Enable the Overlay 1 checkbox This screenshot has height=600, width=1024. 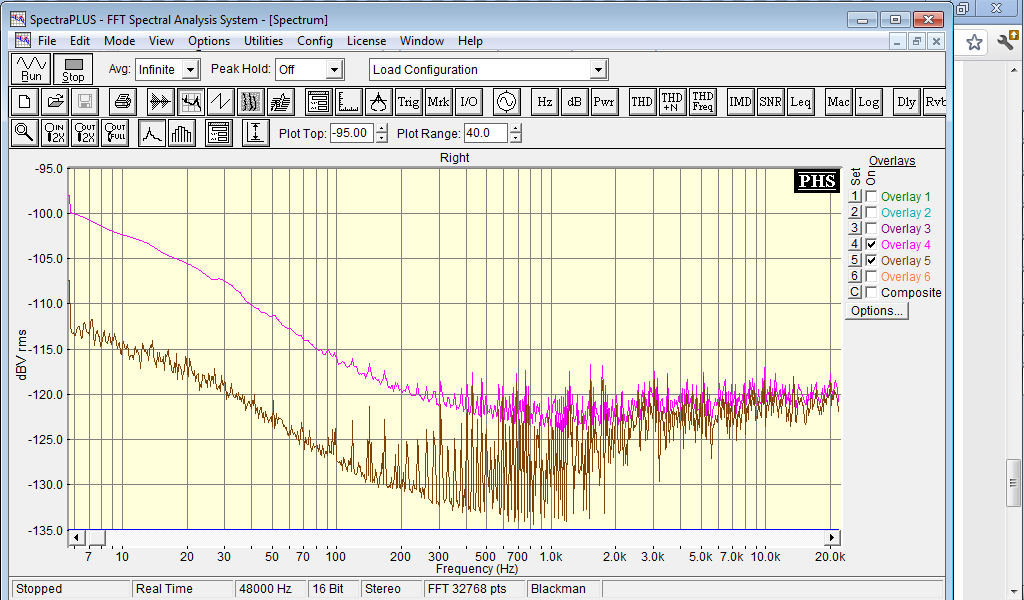(x=871, y=197)
